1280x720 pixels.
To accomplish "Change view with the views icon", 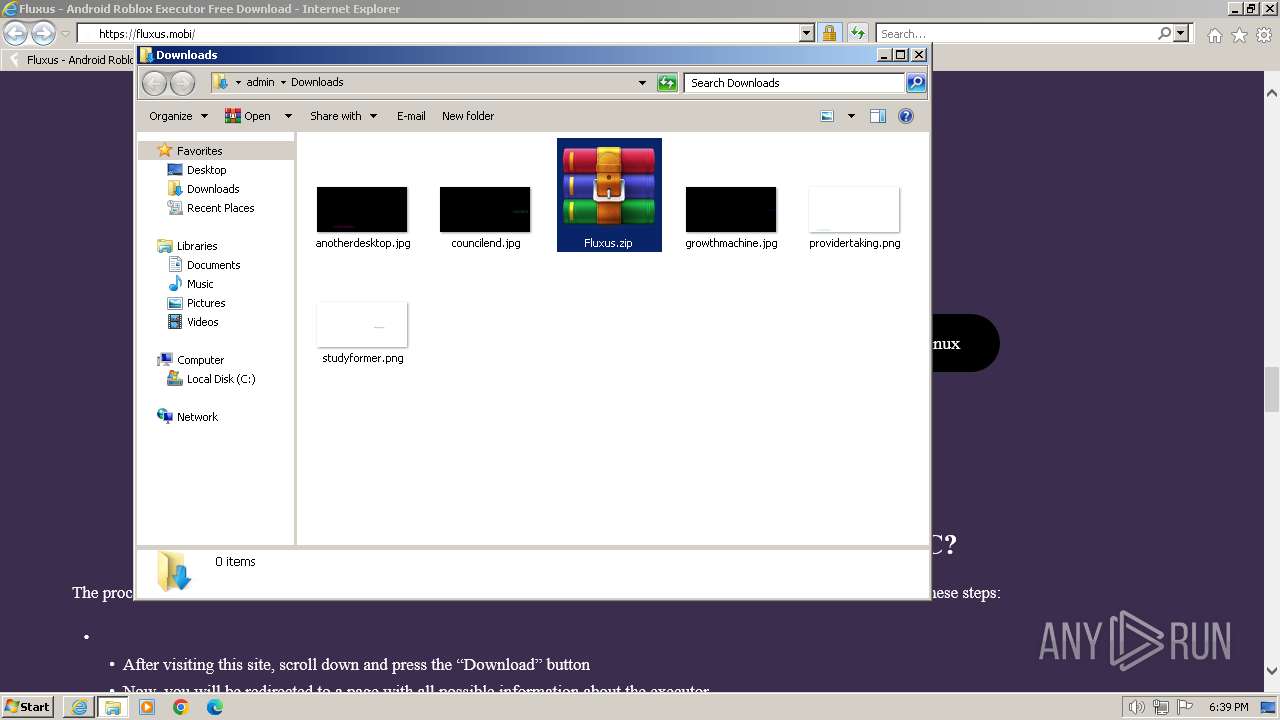I will (827, 116).
